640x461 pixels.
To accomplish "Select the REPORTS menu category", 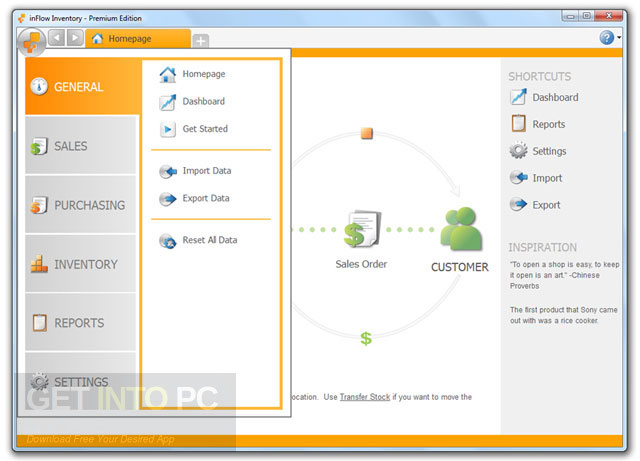I will click(80, 323).
